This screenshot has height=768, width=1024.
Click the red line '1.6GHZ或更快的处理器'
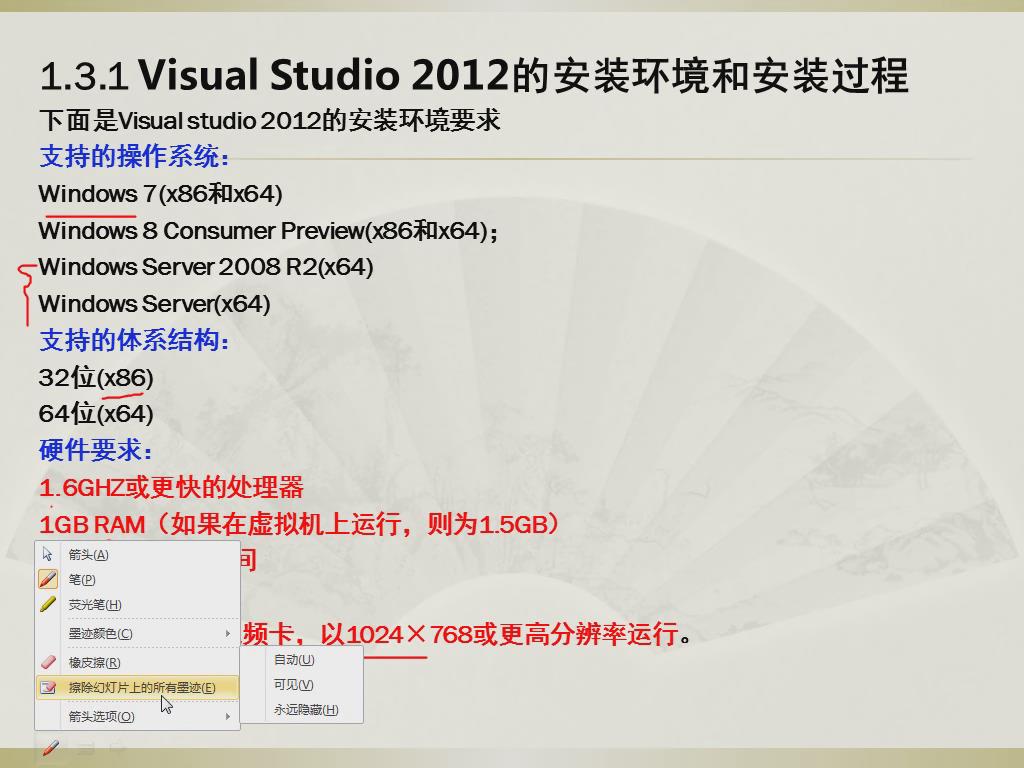[x=172, y=487]
